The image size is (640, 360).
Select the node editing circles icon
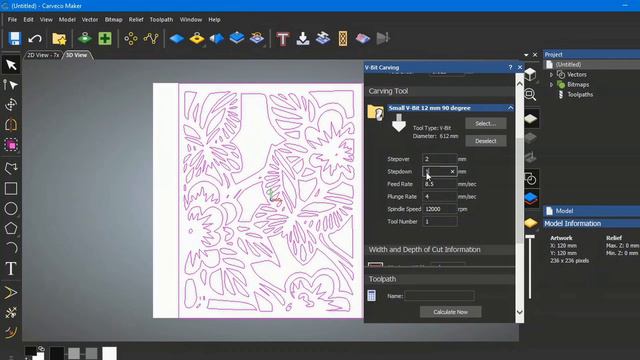point(131,39)
